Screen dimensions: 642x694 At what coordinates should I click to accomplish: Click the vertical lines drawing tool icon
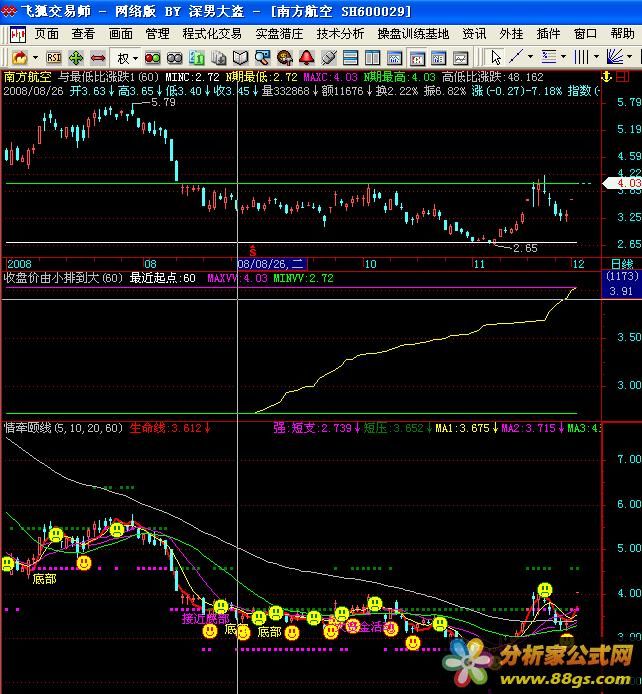coord(581,57)
